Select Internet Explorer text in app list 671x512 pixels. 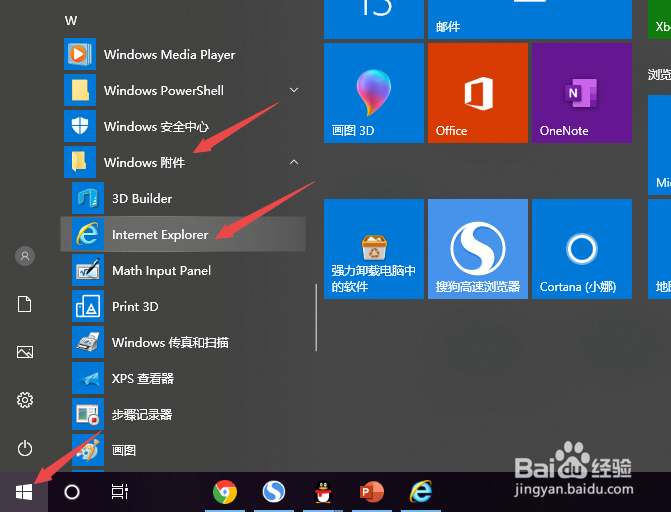(x=160, y=235)
